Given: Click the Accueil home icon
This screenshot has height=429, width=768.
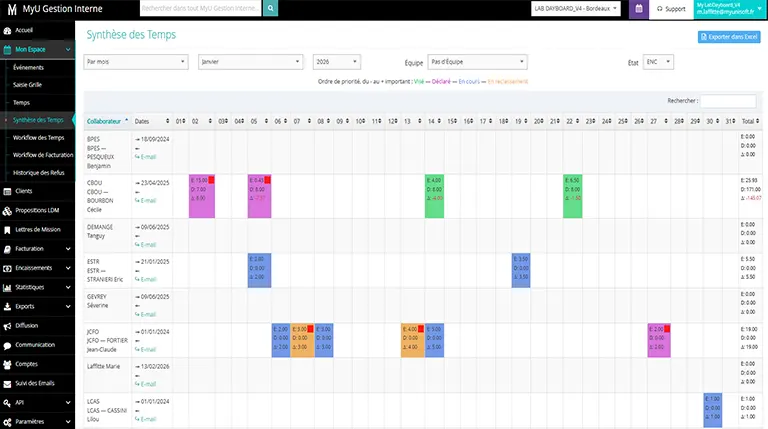Looking at the screenshot, I should tap(7, 30).
